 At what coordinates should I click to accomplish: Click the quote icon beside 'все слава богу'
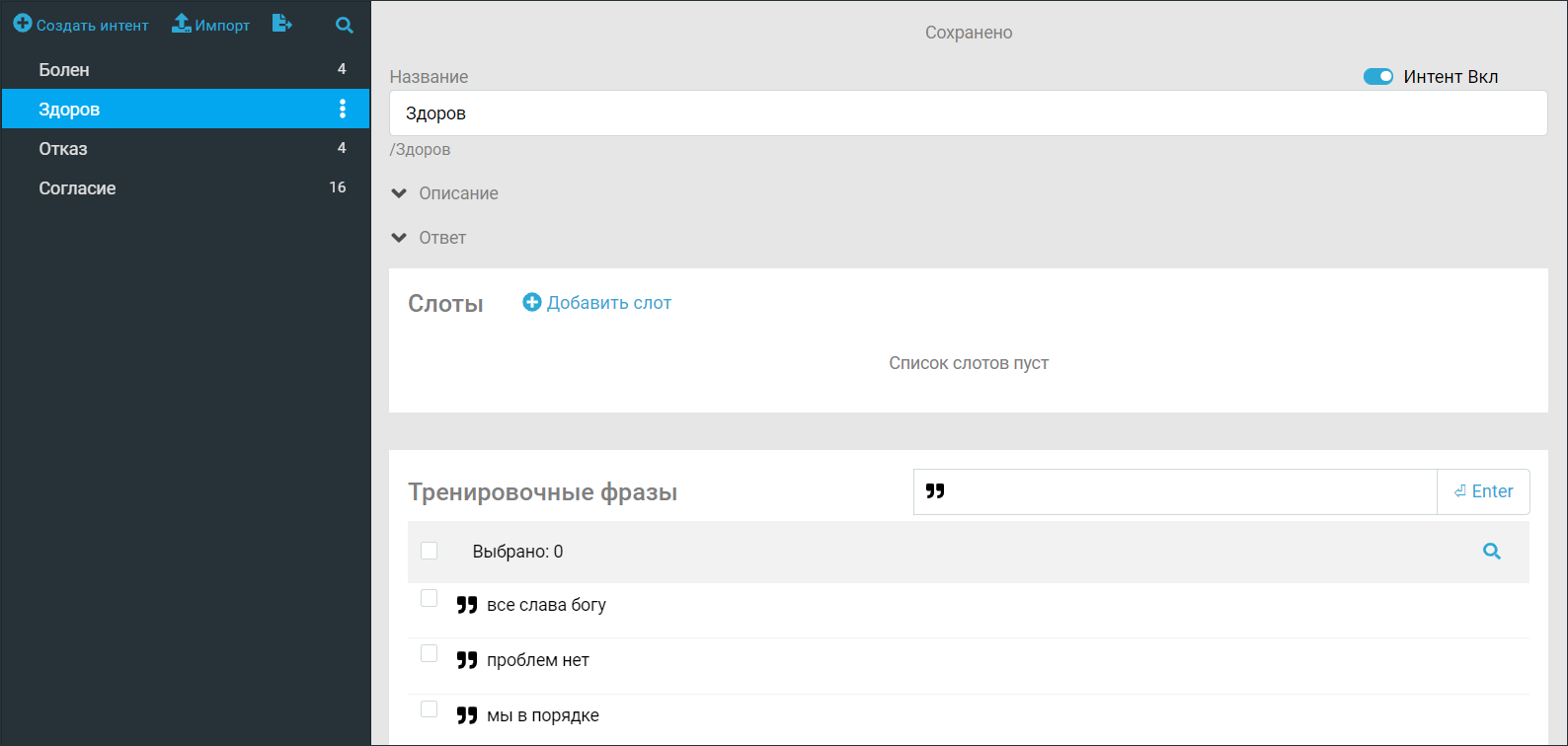(x=467, y=605)
